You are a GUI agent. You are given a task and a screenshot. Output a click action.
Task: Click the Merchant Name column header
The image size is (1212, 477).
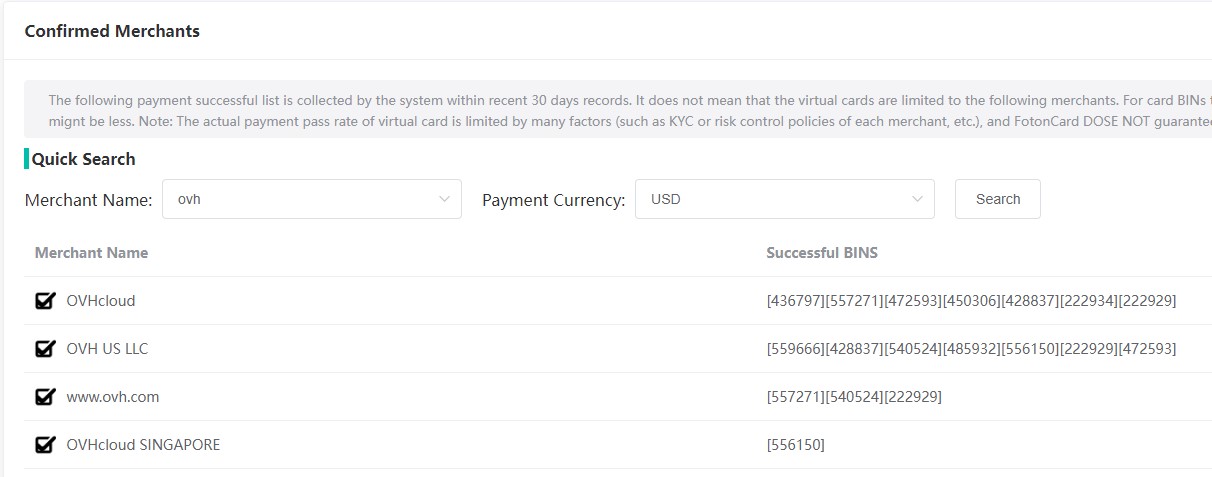91,253
